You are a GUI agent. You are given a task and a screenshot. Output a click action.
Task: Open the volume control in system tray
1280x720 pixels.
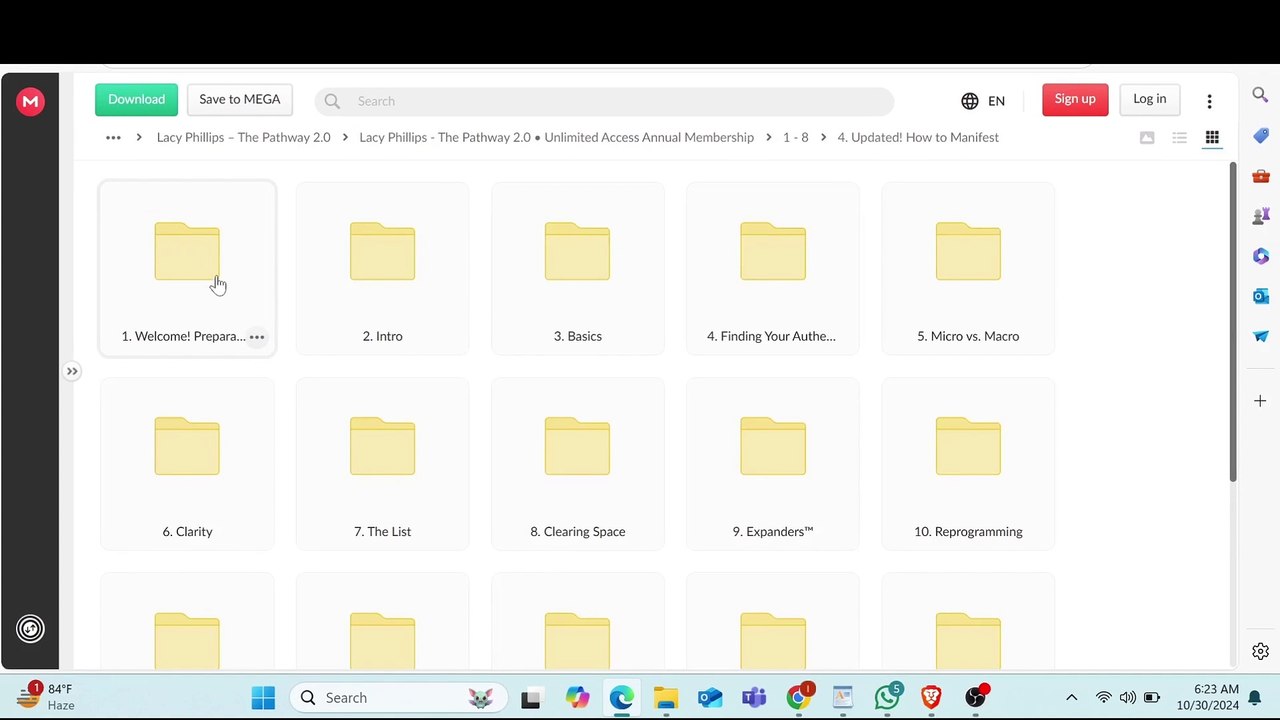pyautogui.click(x=1128, y=698)
